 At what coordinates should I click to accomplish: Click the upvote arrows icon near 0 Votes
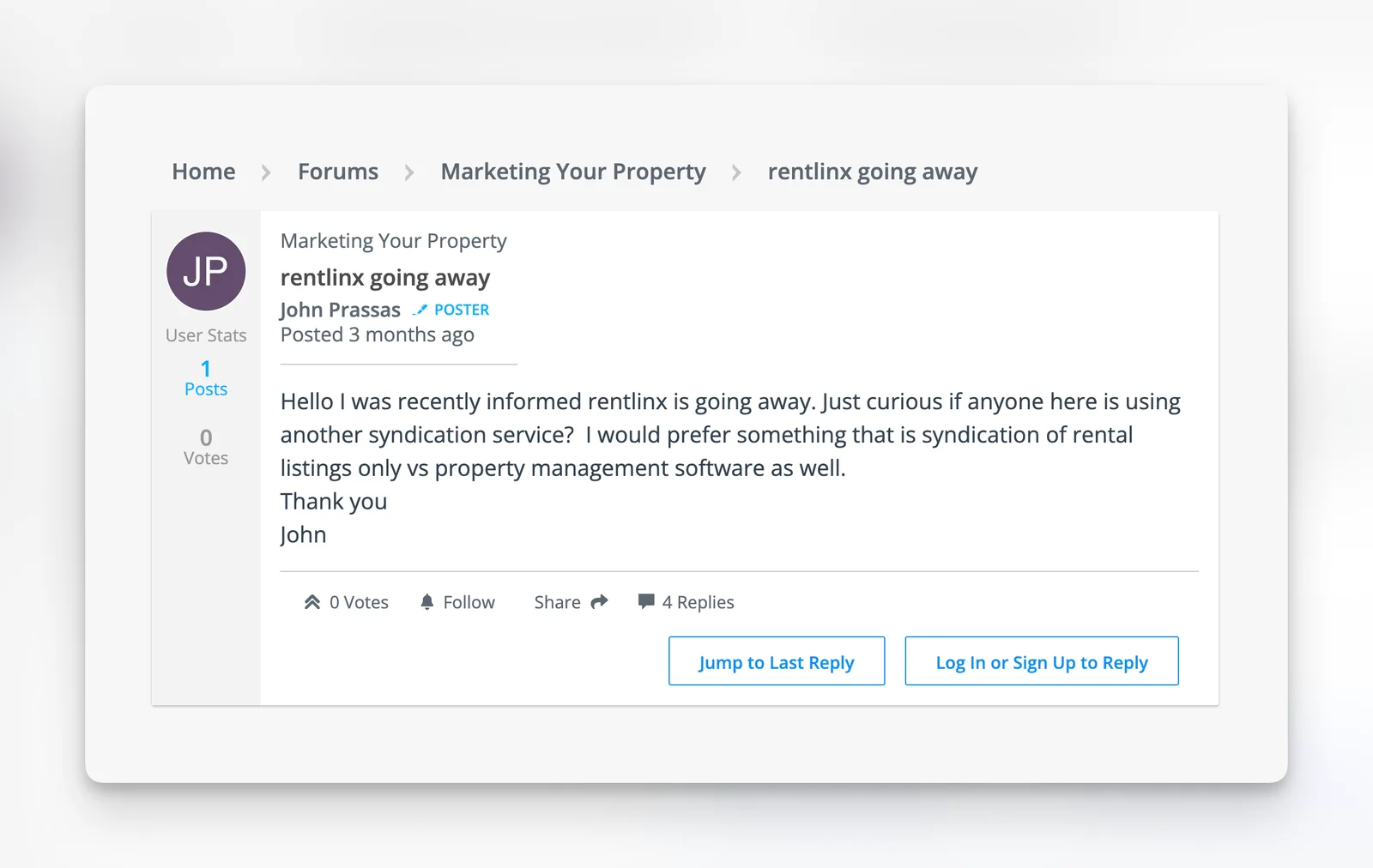(311, 601)
